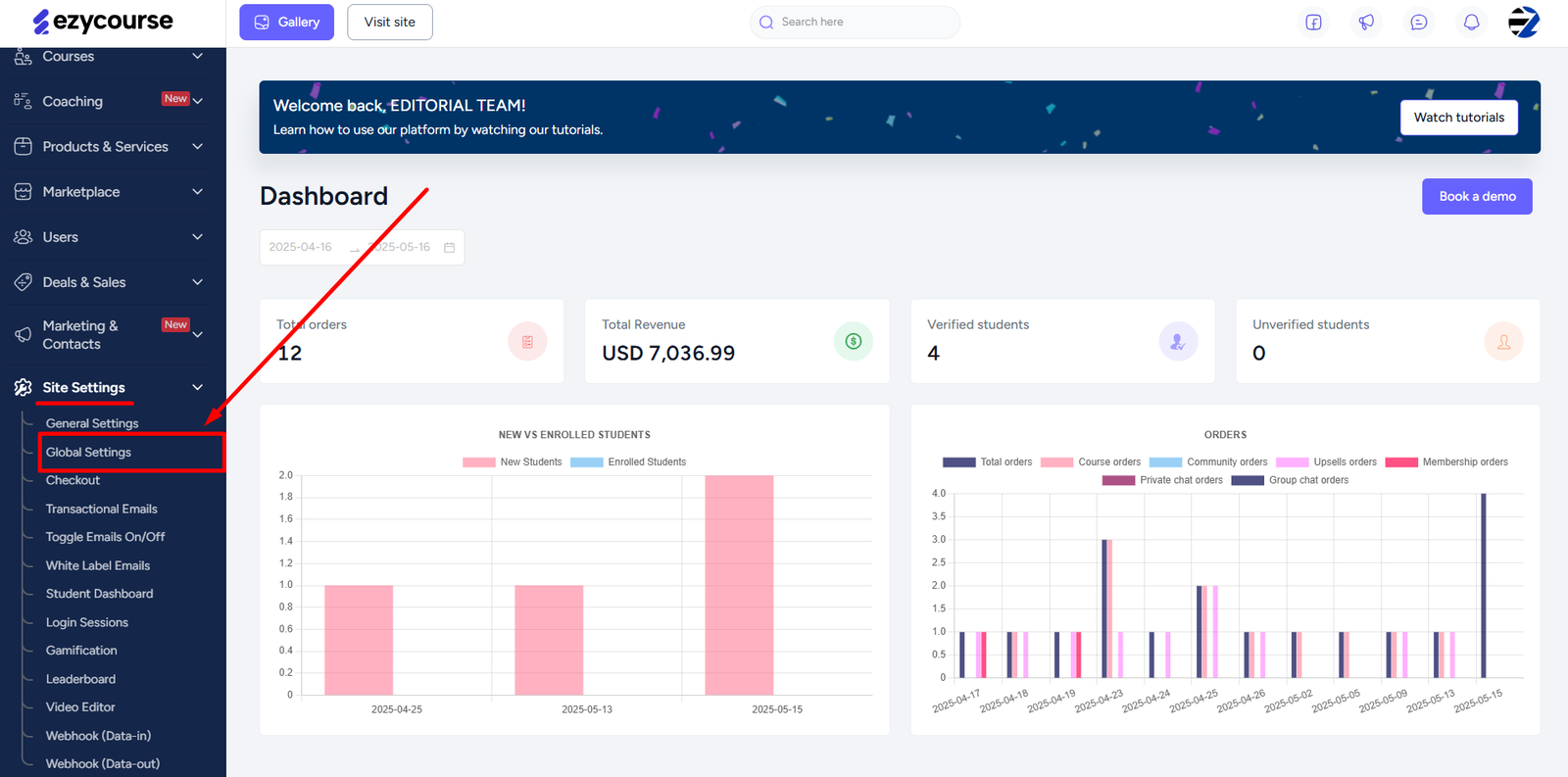1568x777 pixels.
Task: Expand the Products & Services chevron
Action: tap(198, 147)
